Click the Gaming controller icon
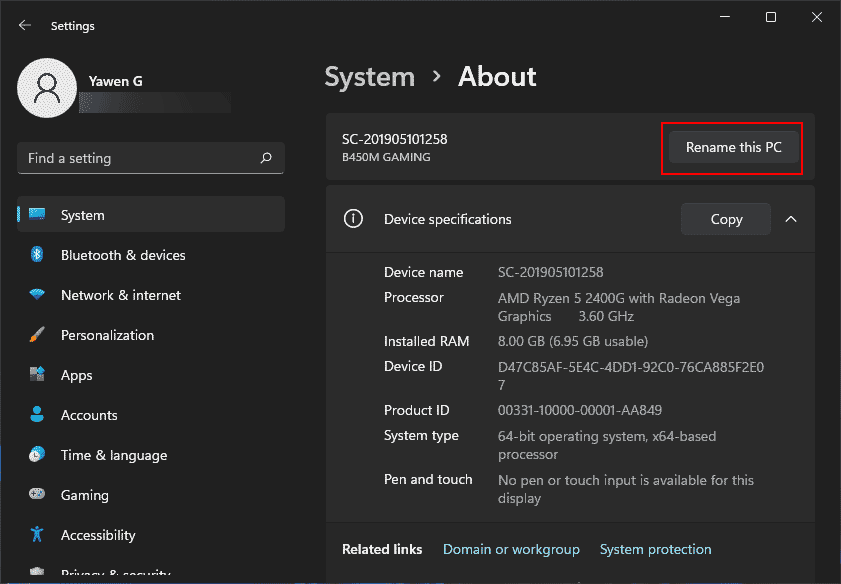841x584 pixels. click(x=39, y=495)
